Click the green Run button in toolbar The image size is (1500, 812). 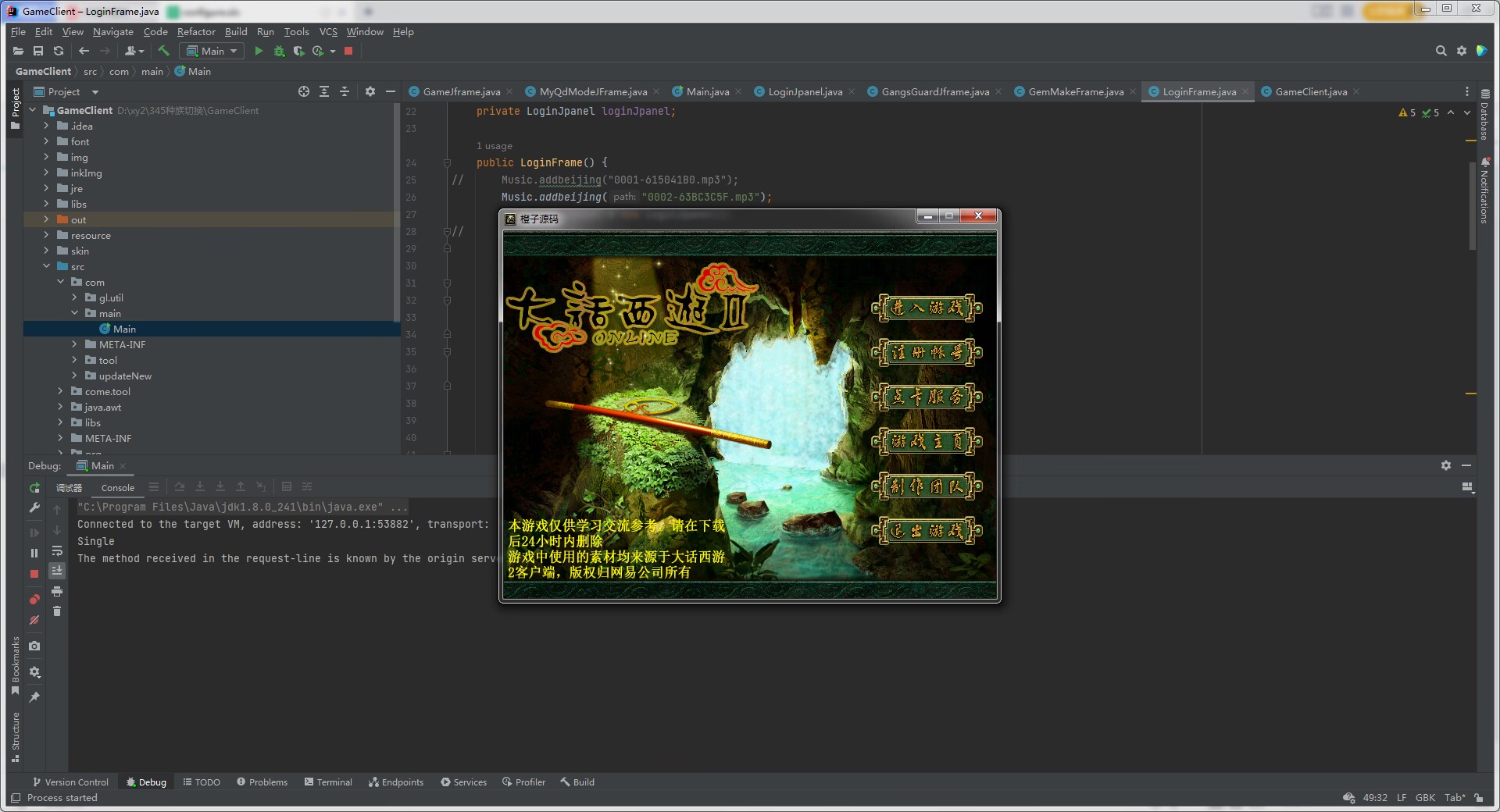(259, 52)
